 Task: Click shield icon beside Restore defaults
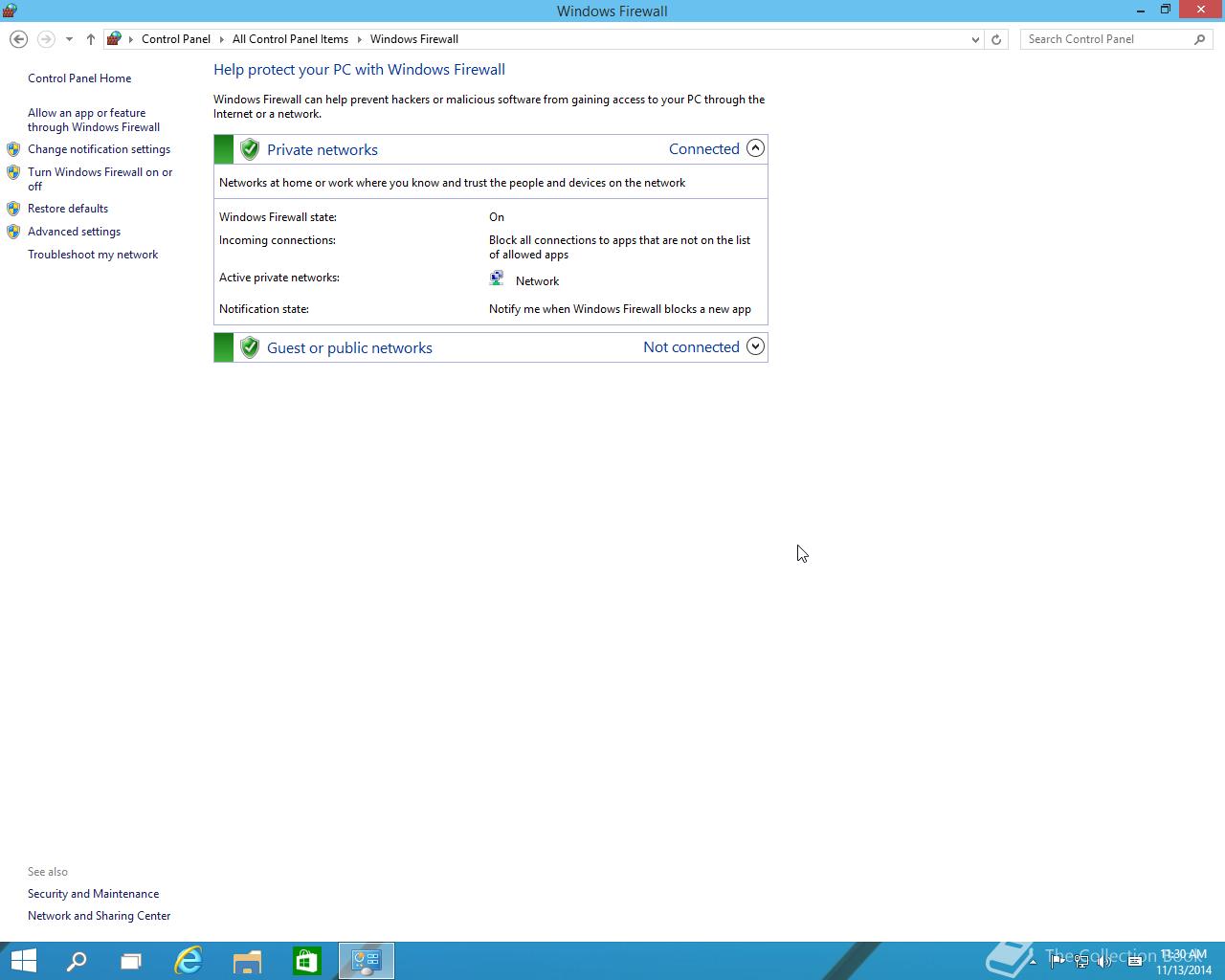(13, 209)
